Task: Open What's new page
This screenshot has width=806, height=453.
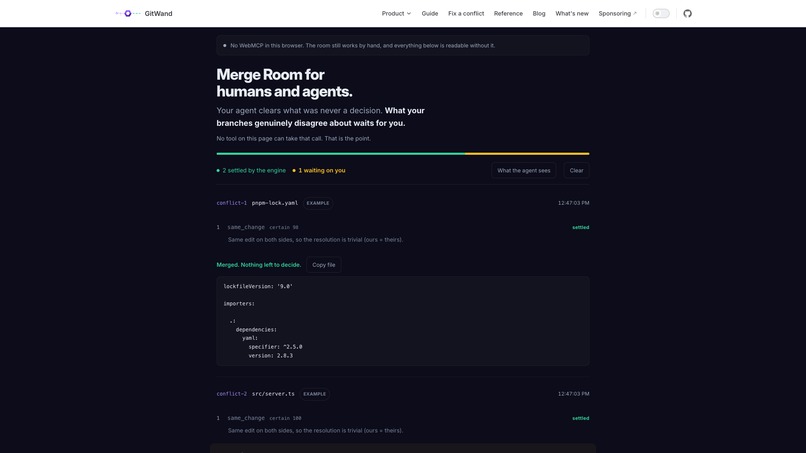Action: tap(572, 13)
